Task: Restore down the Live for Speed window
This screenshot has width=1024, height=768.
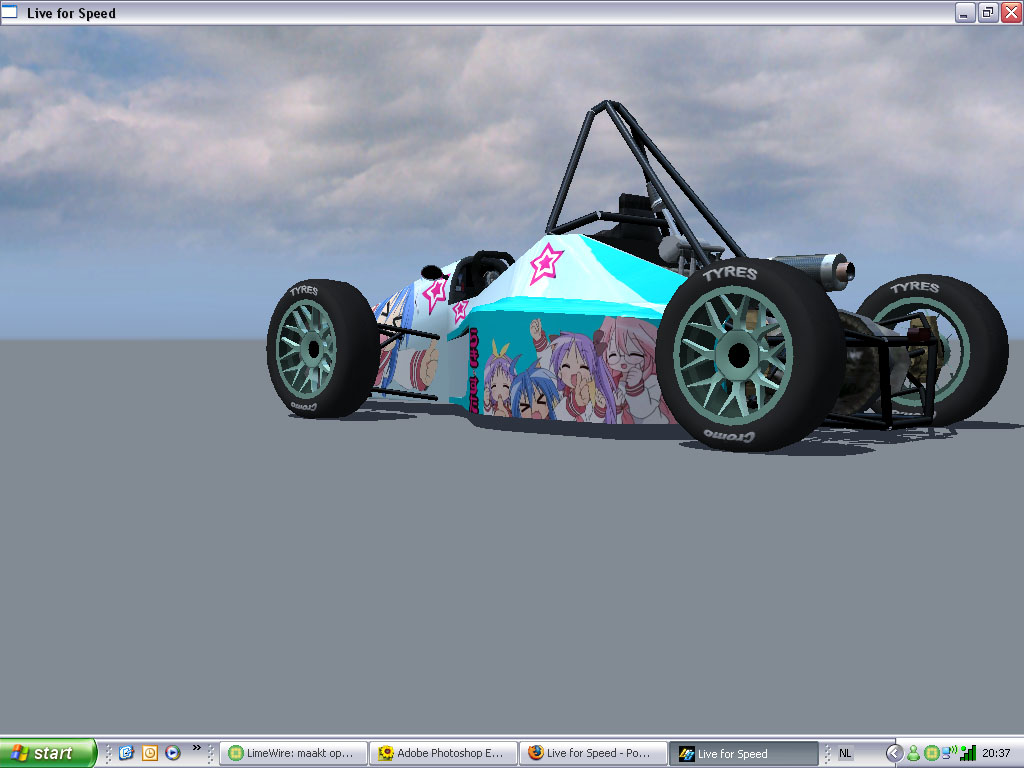Action: point(988,12)
